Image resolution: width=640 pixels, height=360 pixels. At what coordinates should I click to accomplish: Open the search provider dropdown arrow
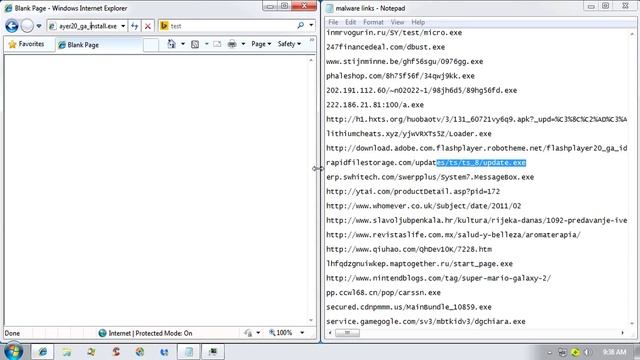[x=311, y=26]
